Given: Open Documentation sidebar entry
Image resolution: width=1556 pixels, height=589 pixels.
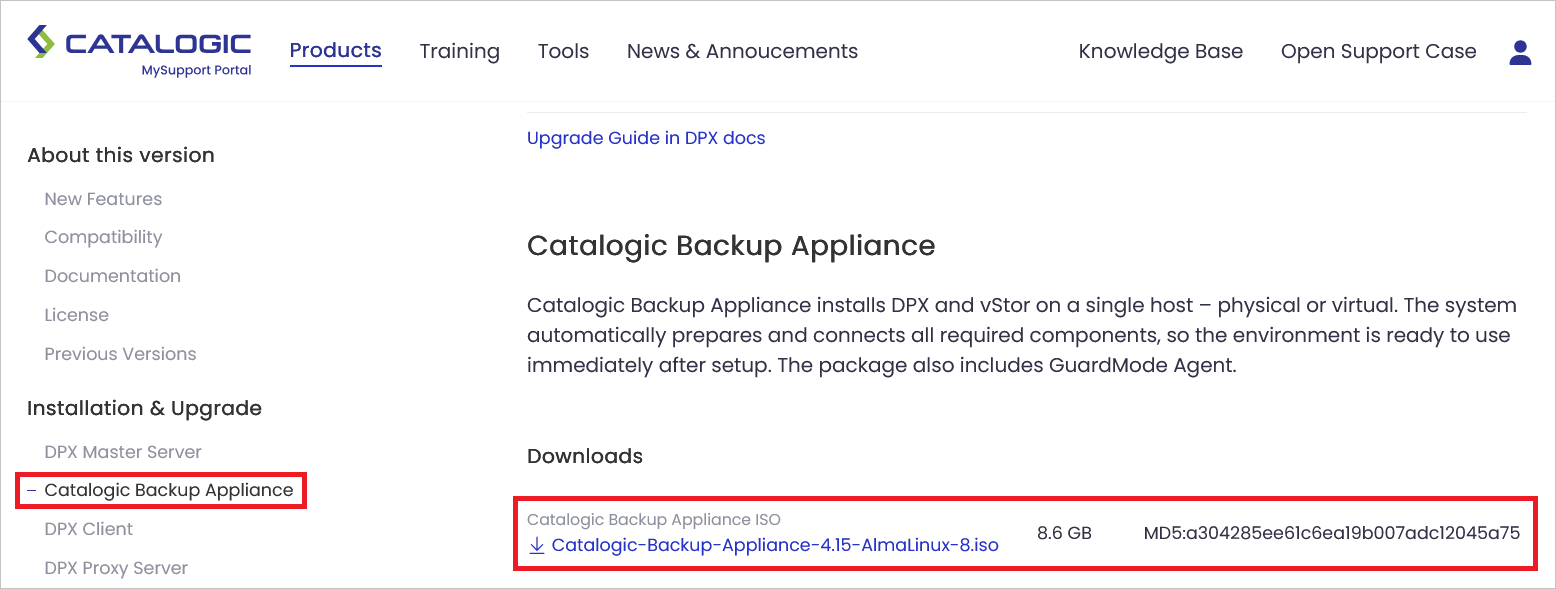Looking at the screenshot, I should pyautogui.click(x=112, y=276).
